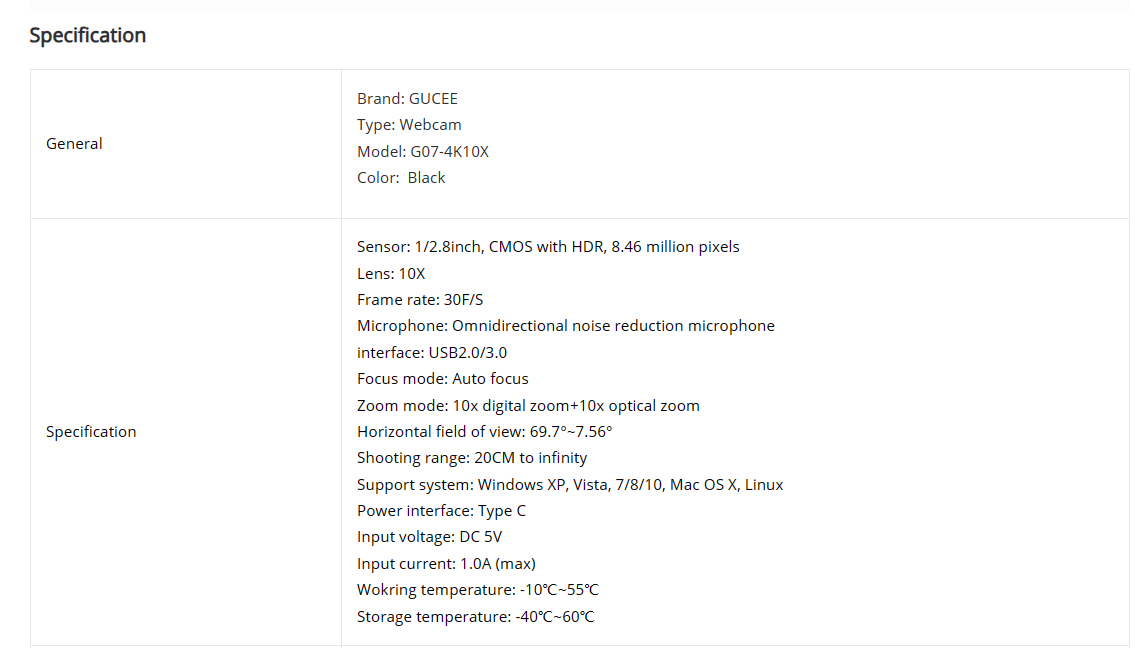Click the Storage temperature line
Viewport: 1135px width, 648px height.
point(476,617)
